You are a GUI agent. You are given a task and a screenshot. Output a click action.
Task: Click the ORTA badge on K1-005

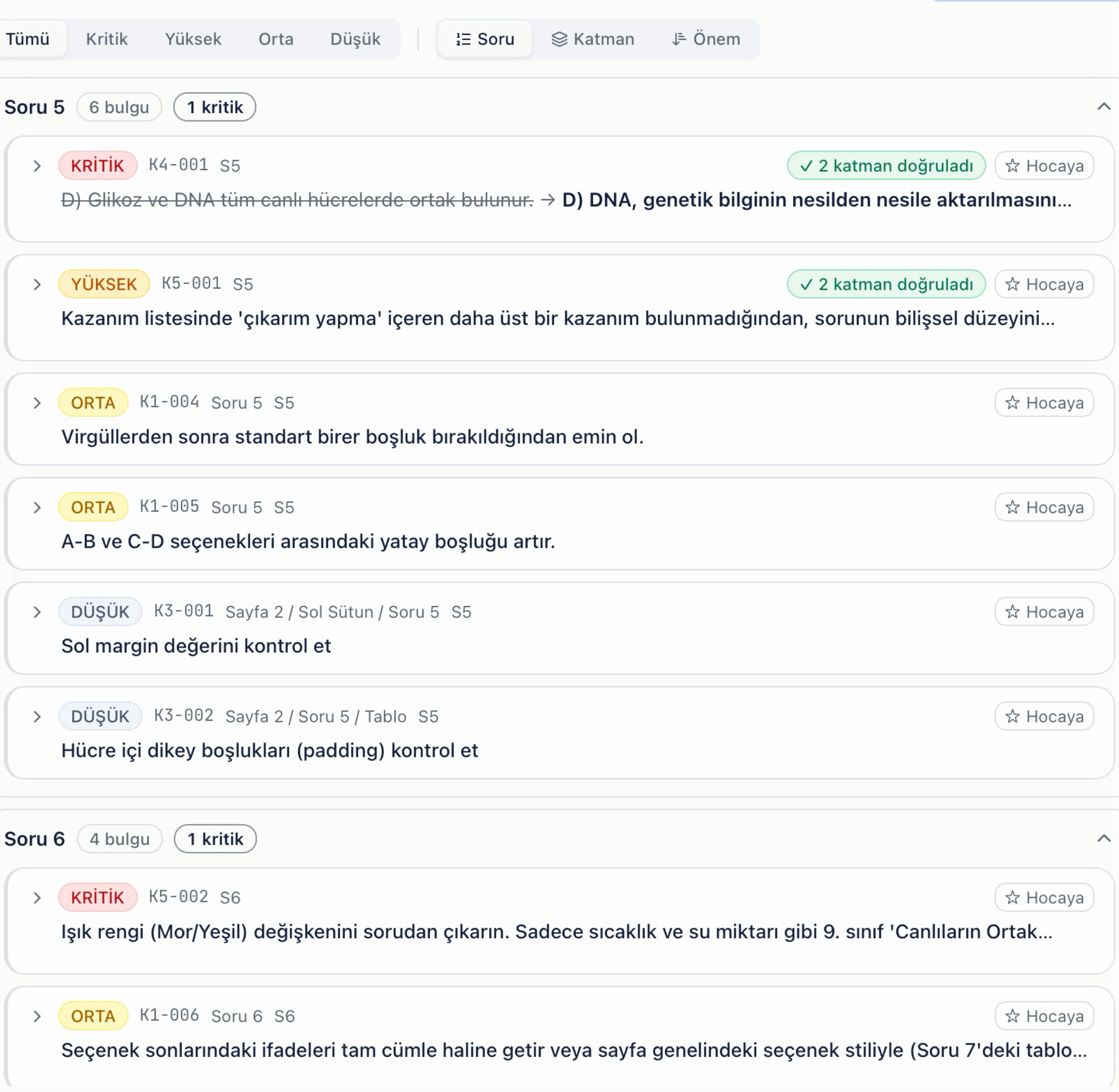click(x=93, y=507)
